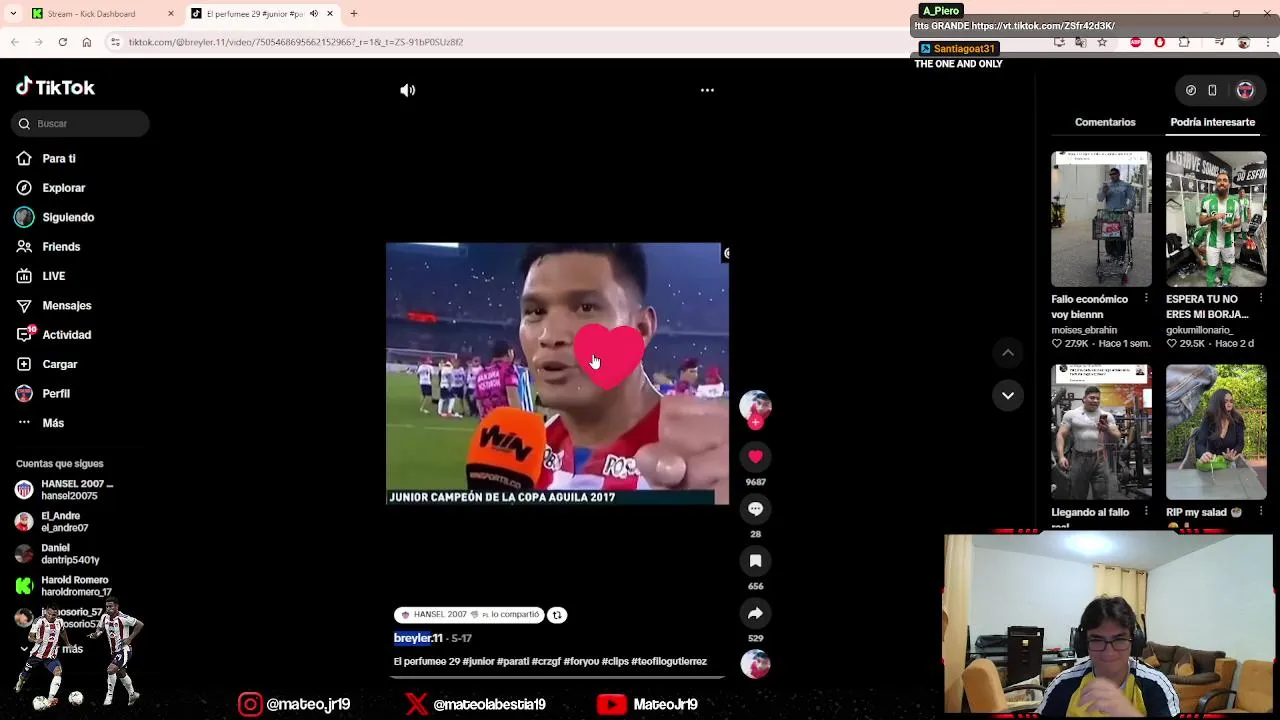Go to next video with down chevron
1280x720 pixels.
point(1008,396)
